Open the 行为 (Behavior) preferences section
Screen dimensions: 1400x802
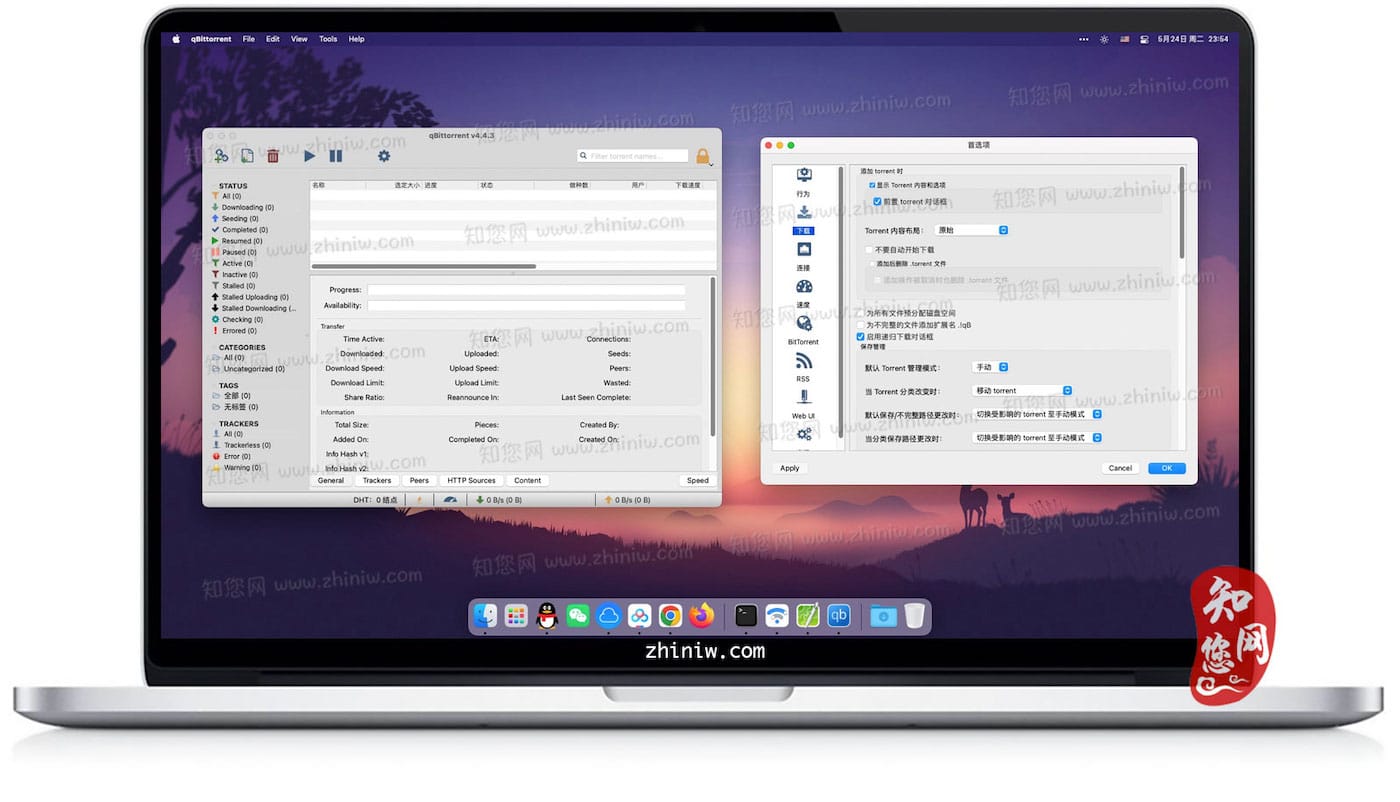pyautogui.click(x=803, y=182)
